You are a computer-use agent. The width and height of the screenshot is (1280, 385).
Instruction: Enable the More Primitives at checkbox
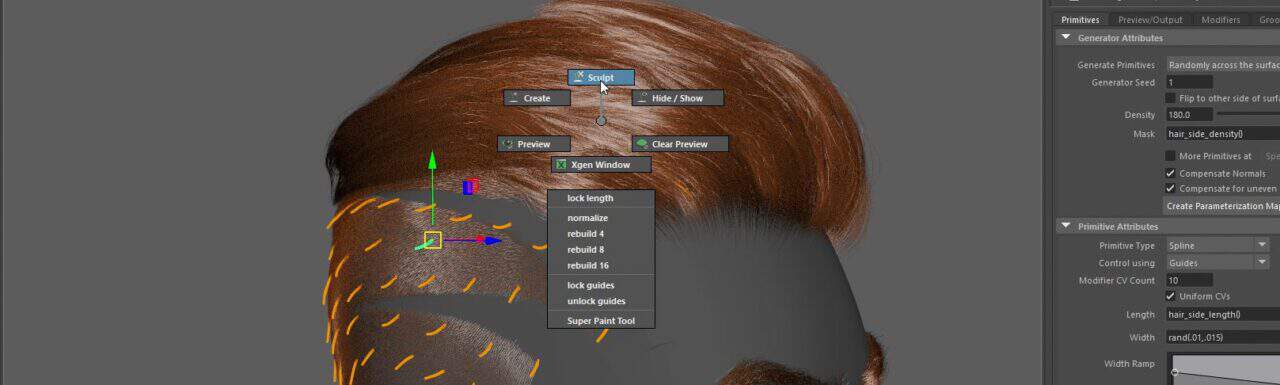pyautogui.click(x=1171, y=156)
